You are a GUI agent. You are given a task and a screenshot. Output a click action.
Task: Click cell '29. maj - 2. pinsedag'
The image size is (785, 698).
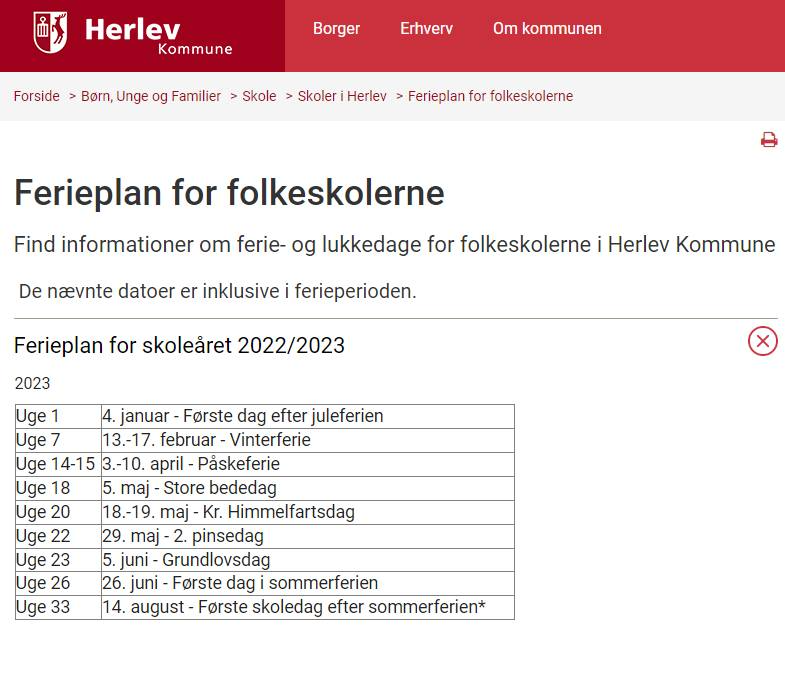308,537
